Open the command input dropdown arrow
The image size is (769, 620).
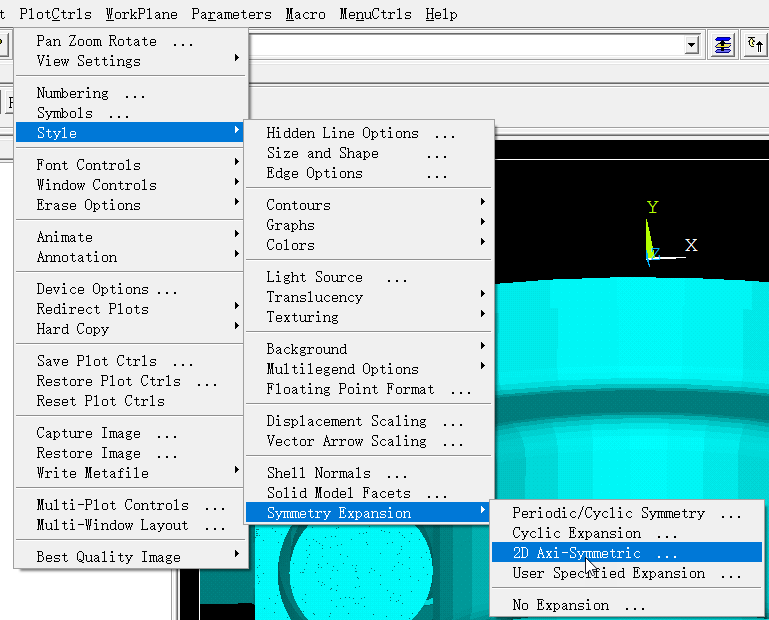click(692, 45)
